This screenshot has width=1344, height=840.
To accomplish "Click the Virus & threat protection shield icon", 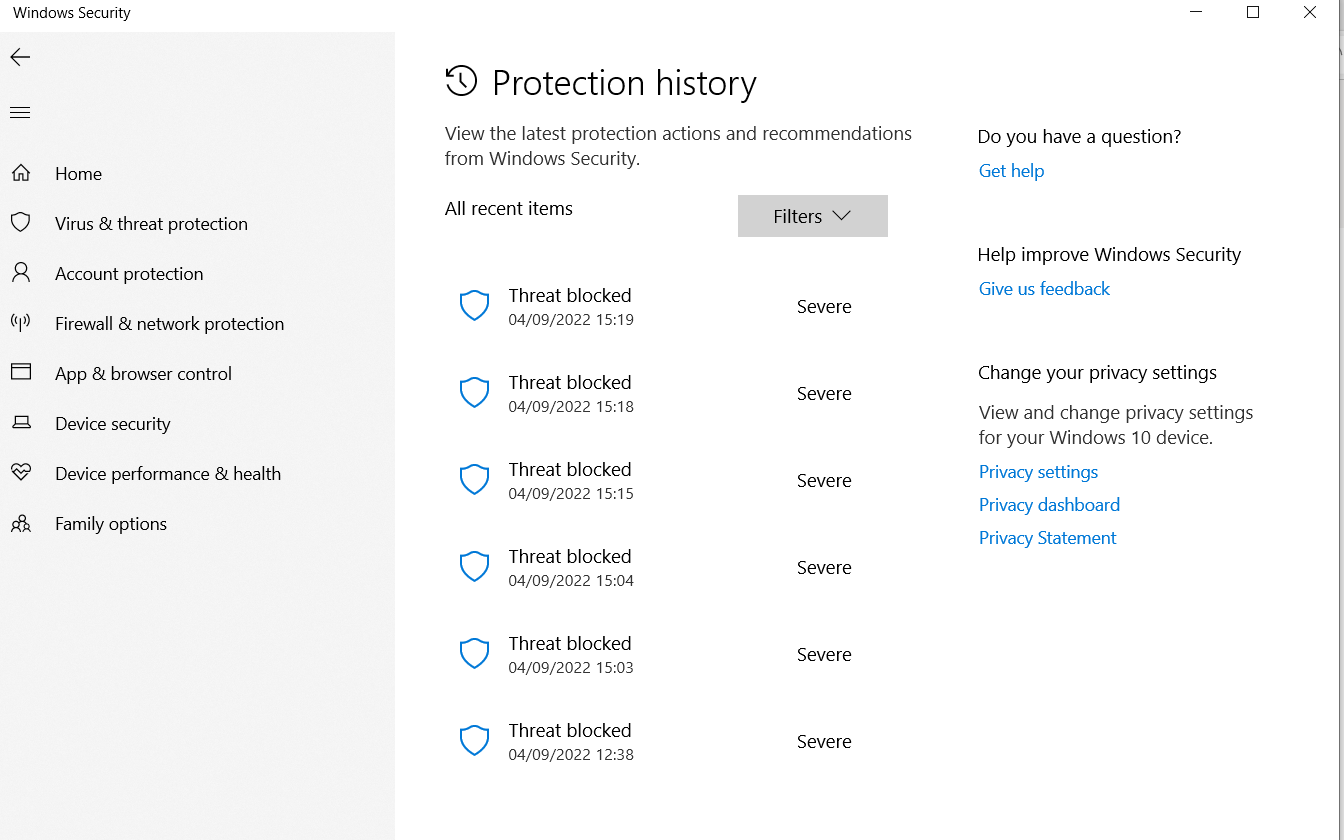I will coord(20,222).
